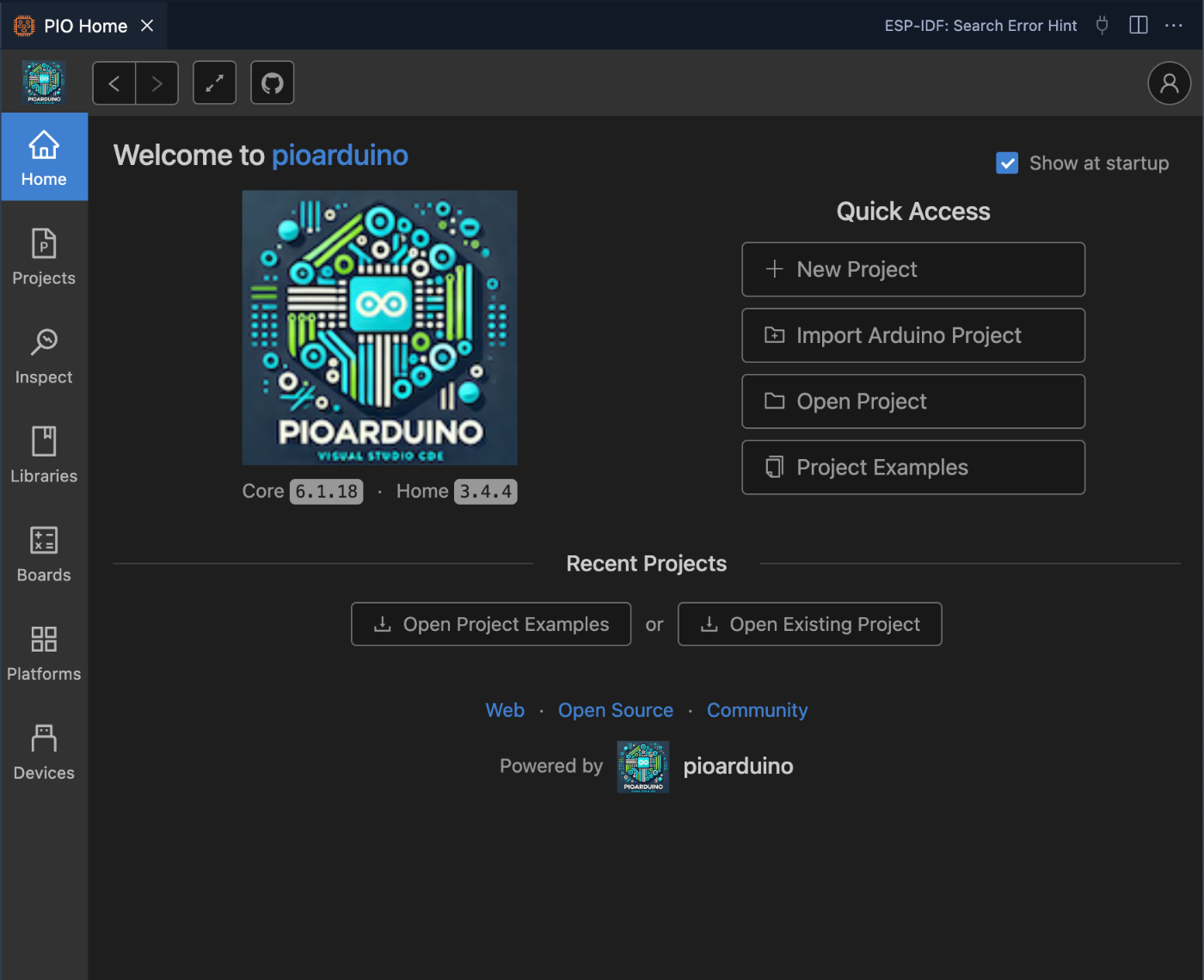Click the Open Project button
This screenshot has height=980, width=1204.
pos(913,401)
